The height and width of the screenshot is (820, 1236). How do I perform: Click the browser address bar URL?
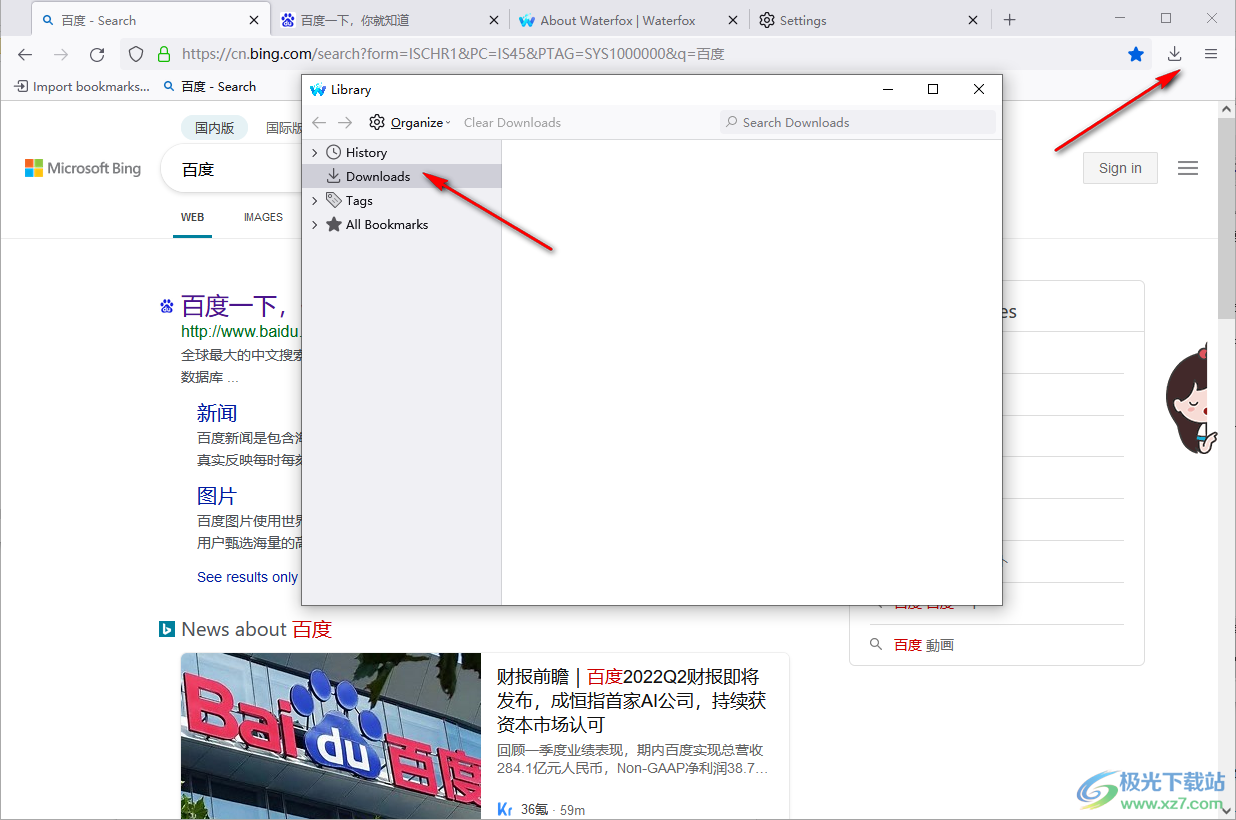point(453,55)
